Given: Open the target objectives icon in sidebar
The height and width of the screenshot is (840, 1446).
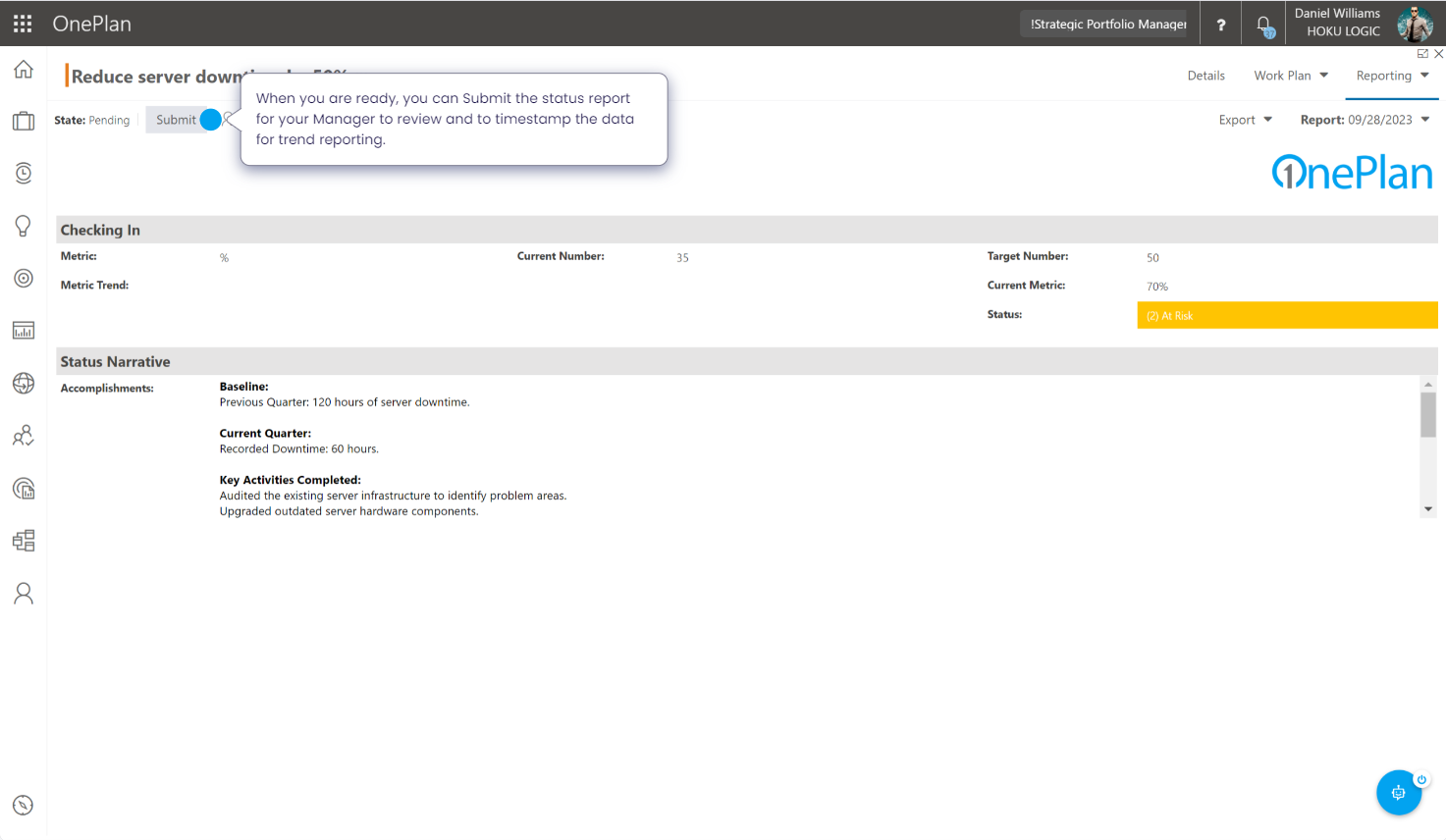Looking at the screenshot, I should coord(24,279).
